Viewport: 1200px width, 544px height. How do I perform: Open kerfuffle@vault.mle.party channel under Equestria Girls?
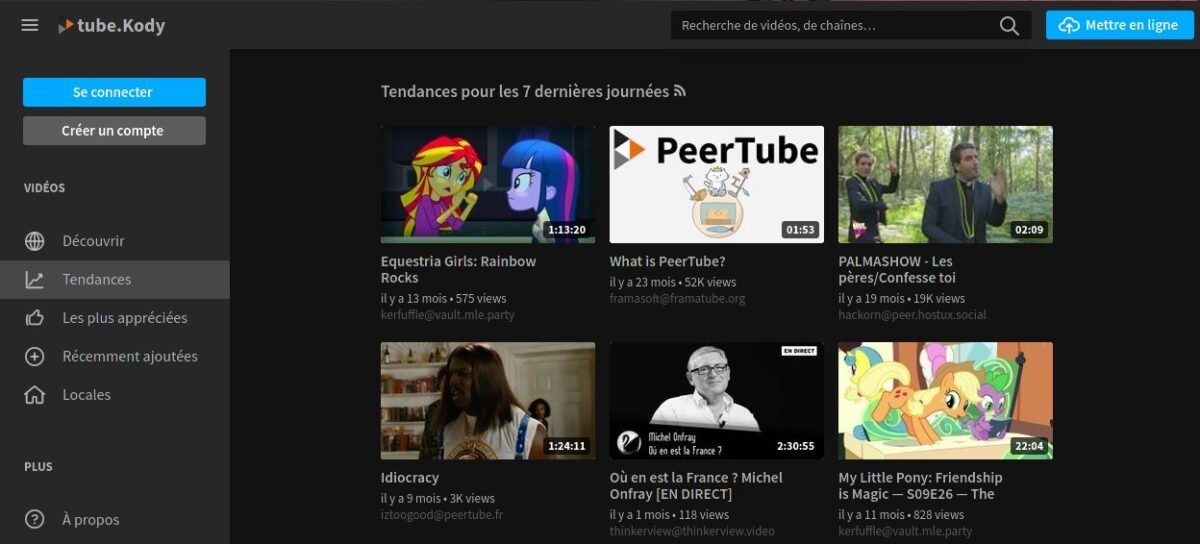[x=448, y=315]
